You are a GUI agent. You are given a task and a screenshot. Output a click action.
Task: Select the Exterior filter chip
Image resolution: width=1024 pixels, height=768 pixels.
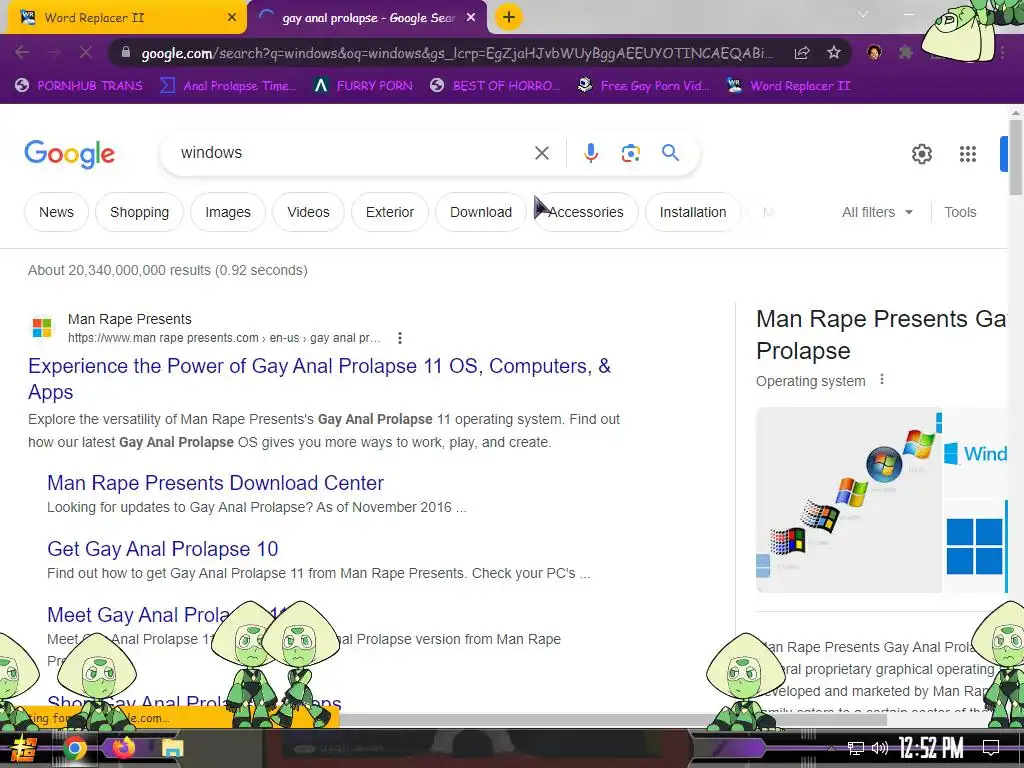point(390,212)
